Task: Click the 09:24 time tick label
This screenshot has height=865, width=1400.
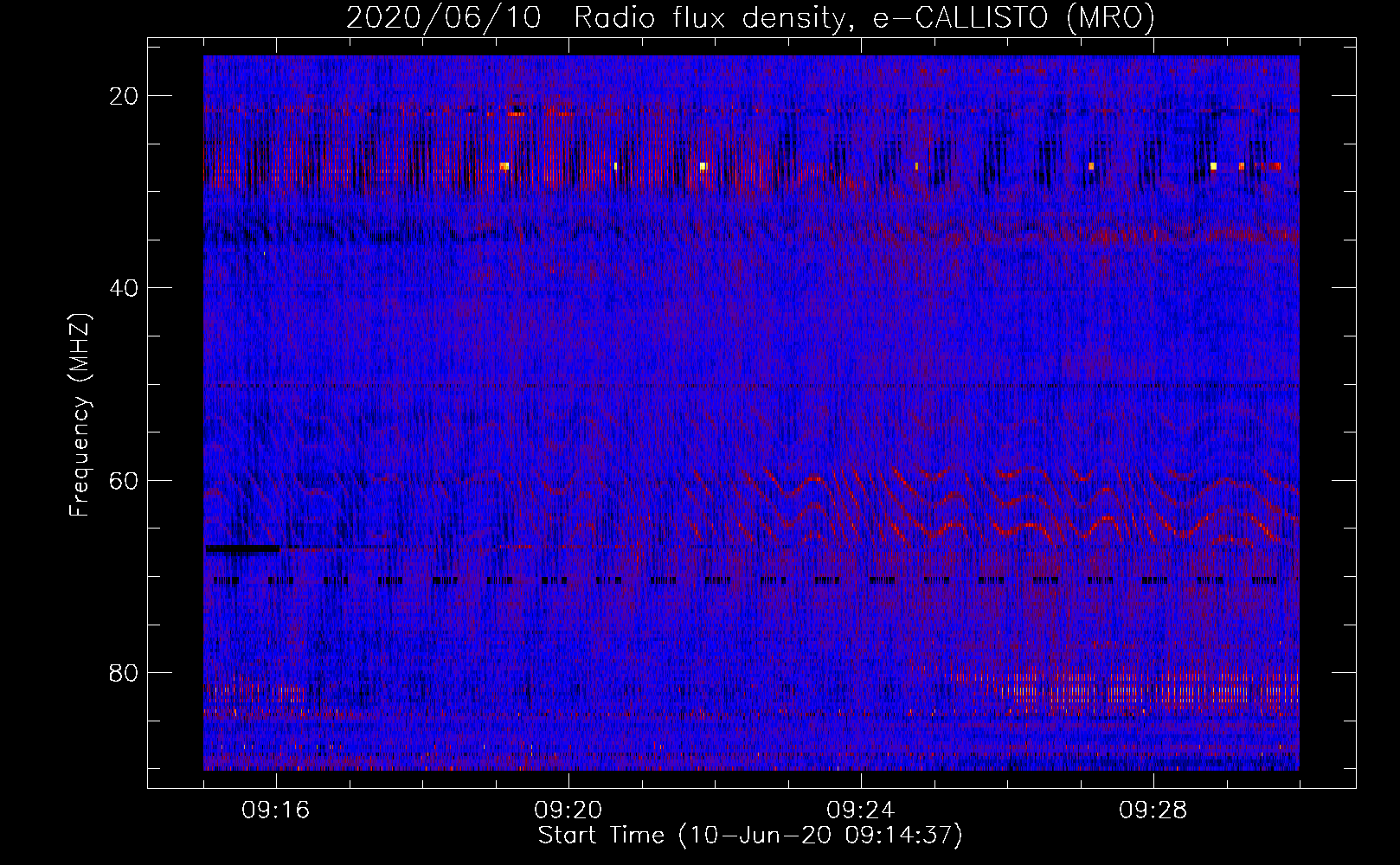Action: 861,810
